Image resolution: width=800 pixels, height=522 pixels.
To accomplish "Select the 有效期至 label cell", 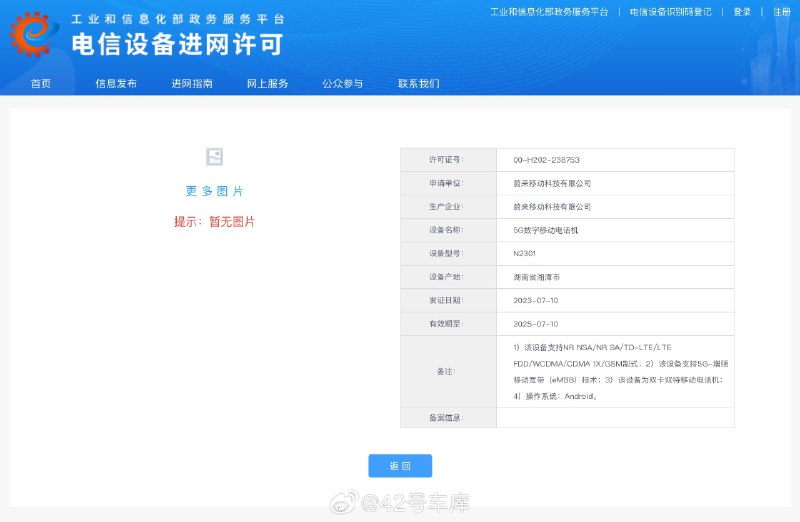I will [x=448, y=324].
